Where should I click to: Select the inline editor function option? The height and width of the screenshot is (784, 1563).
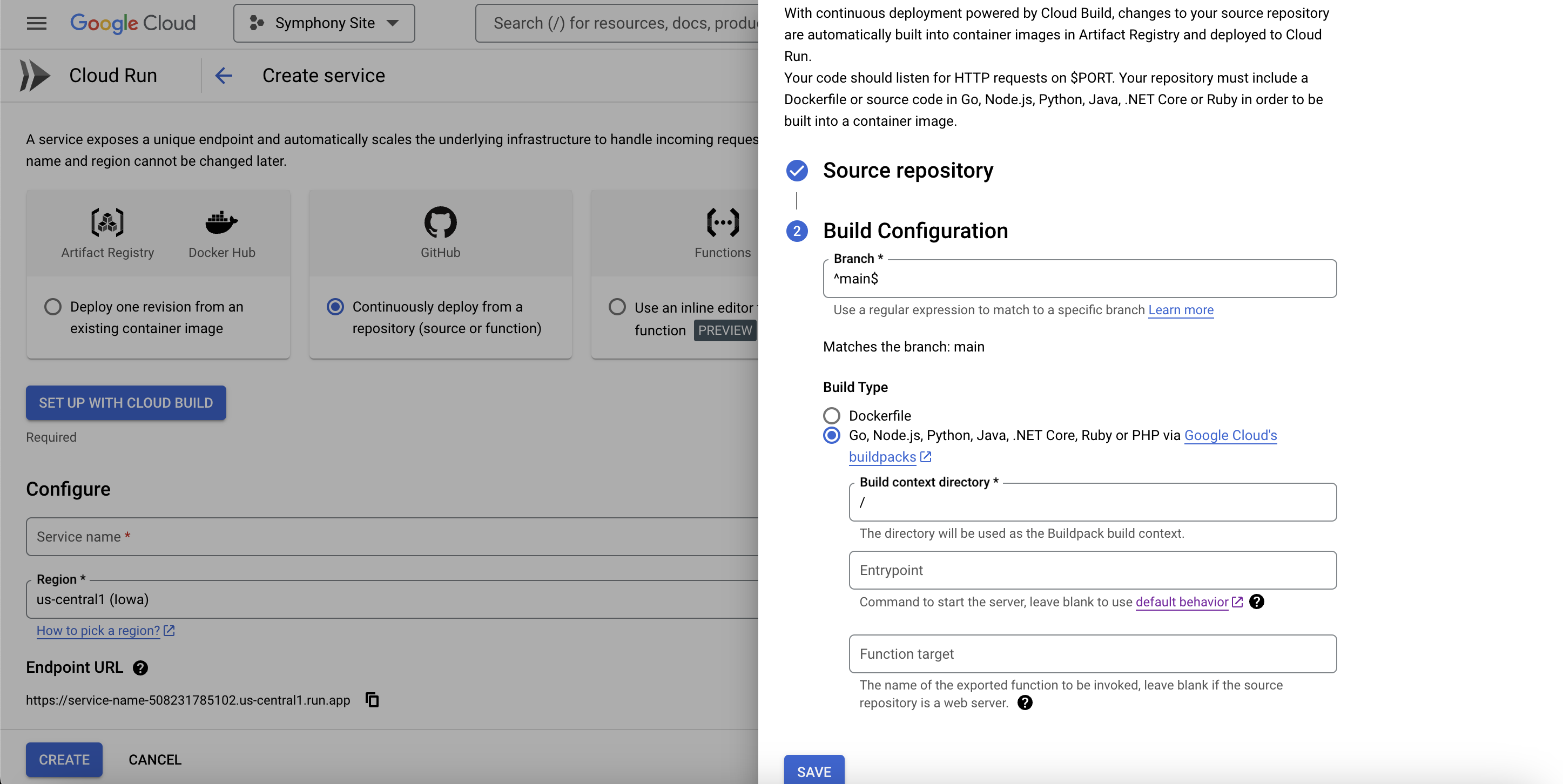[617, 307]
